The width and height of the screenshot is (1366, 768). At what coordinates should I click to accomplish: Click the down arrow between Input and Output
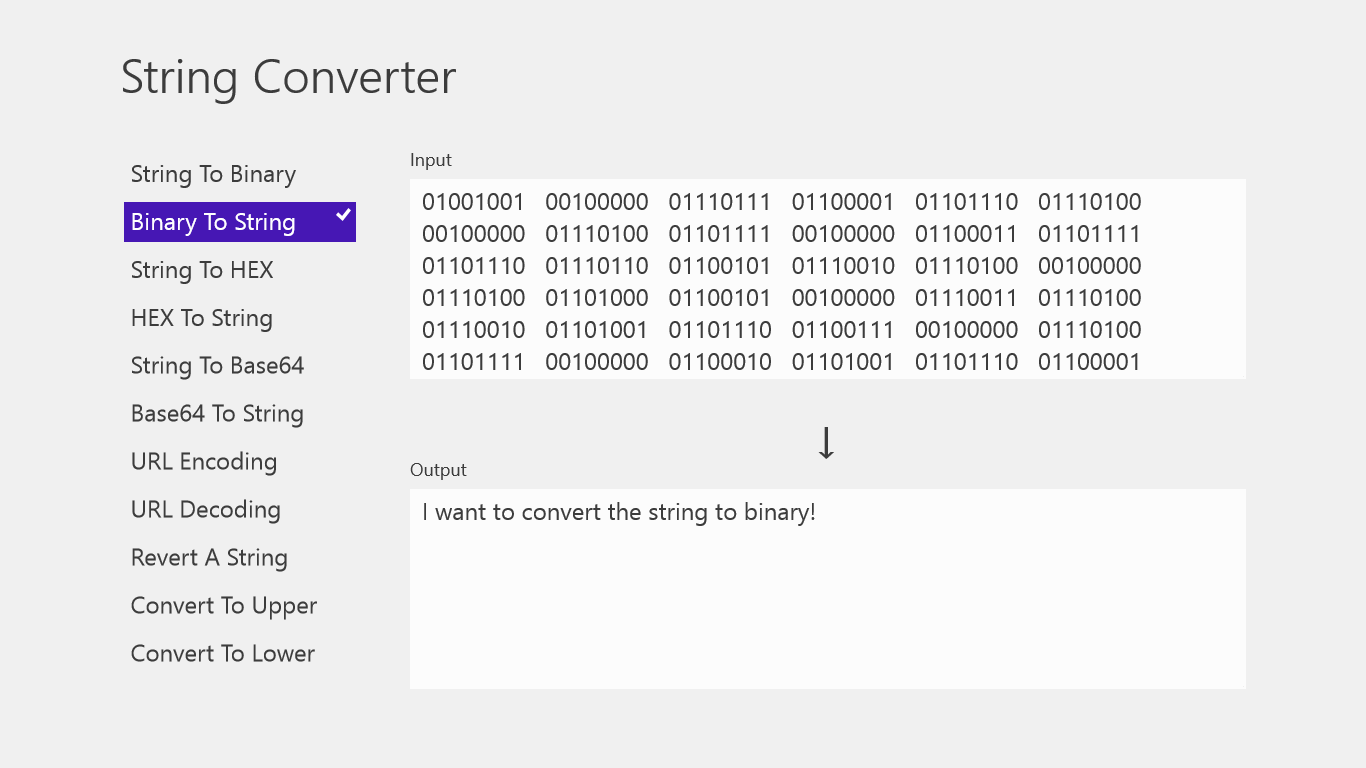826,443
